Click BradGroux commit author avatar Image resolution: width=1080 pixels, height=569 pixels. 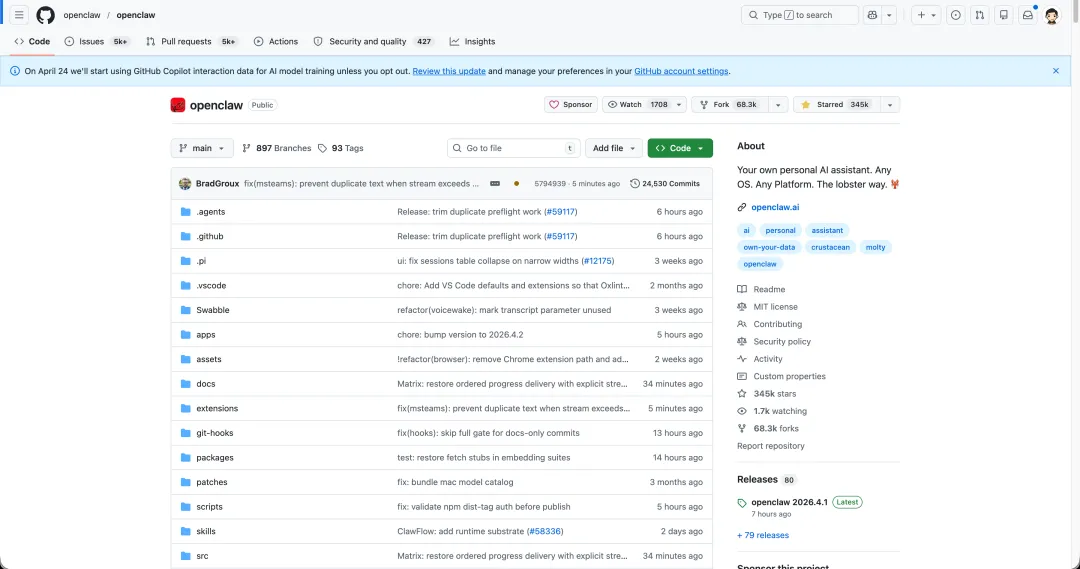185,183
